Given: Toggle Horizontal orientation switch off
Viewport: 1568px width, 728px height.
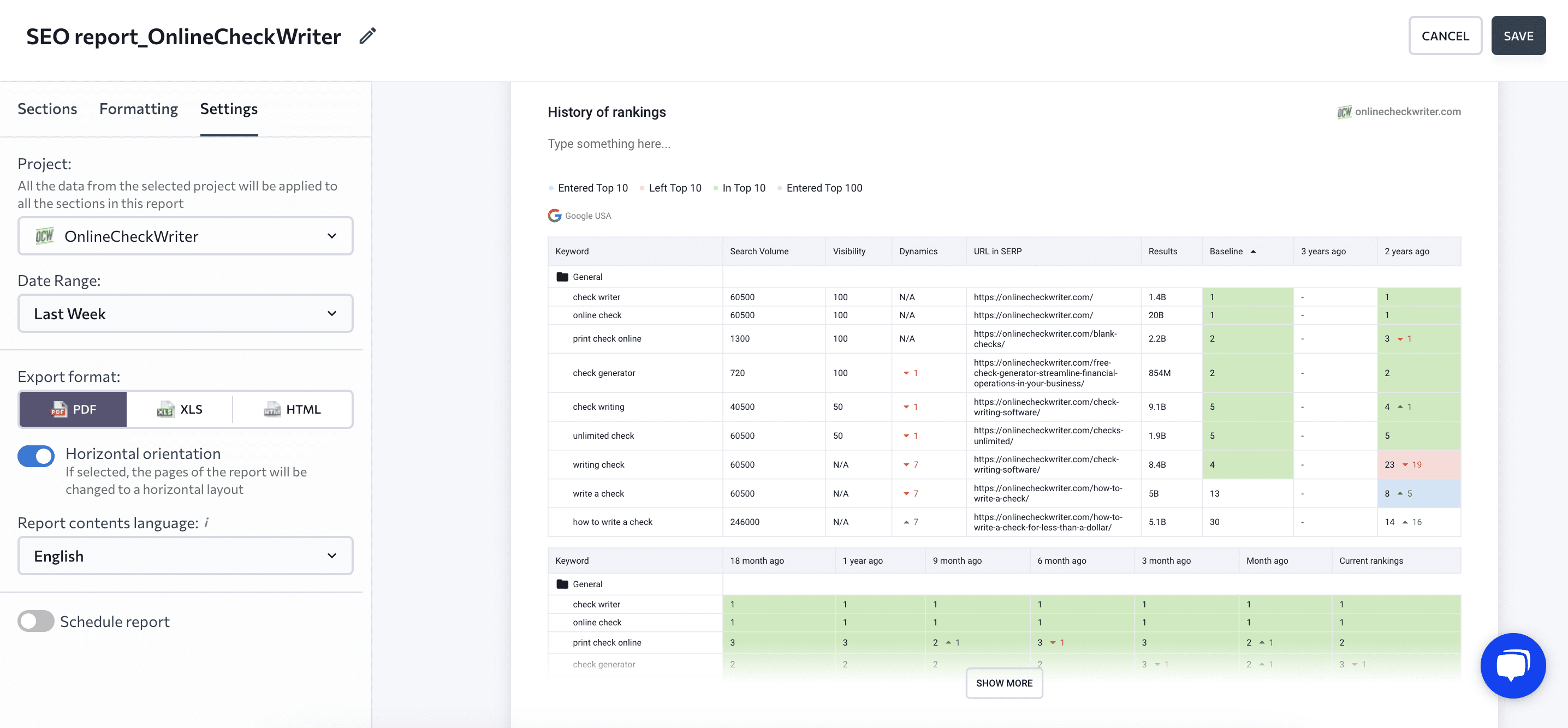Looking at the screenshot, I should point(36,456).
